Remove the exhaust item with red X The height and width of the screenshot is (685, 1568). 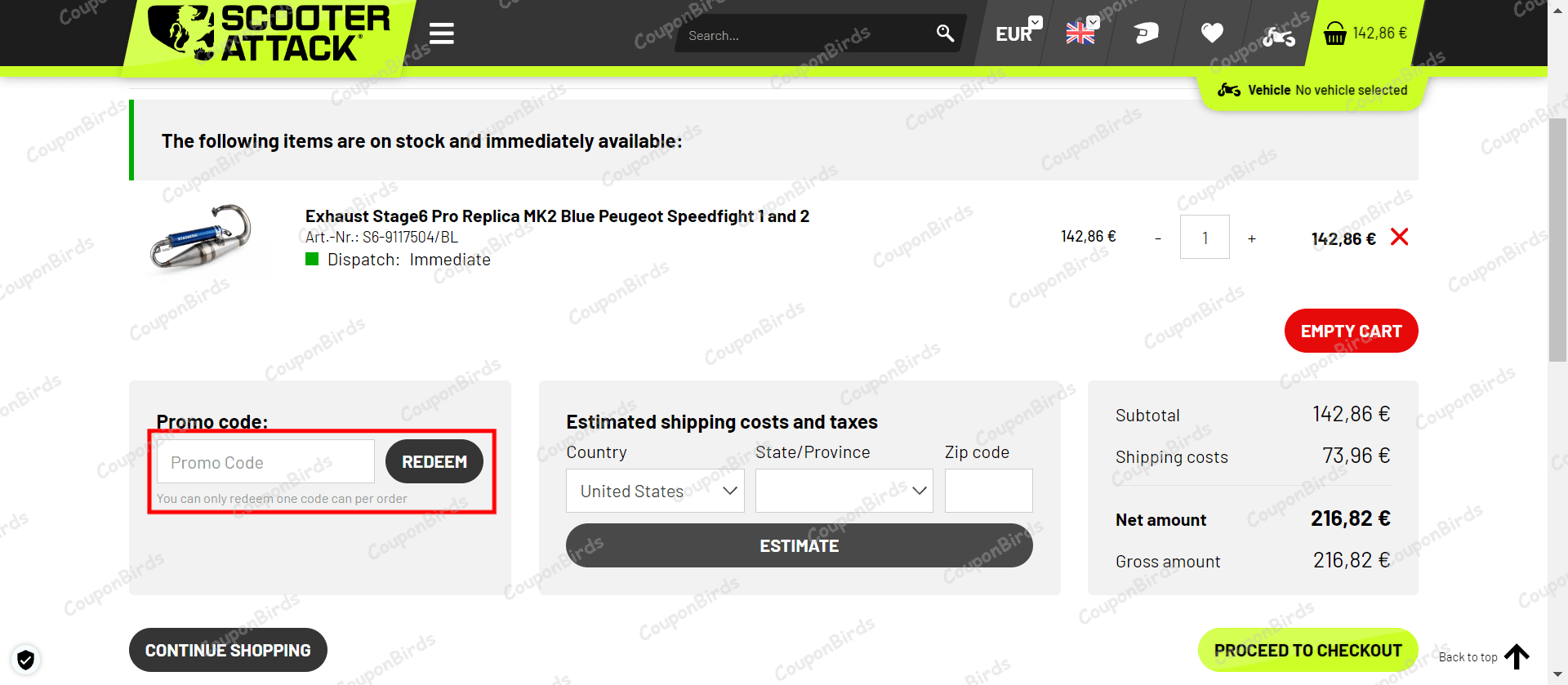(x=1399, y=238)
